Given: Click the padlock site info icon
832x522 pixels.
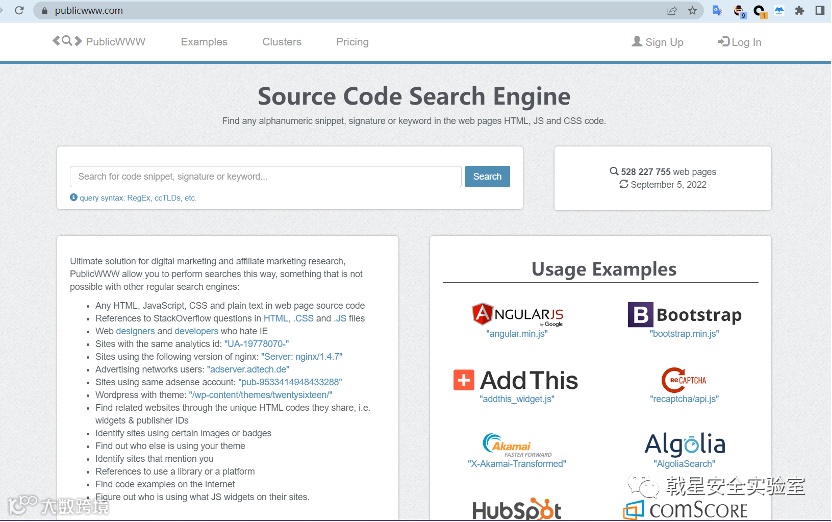Looking at the screenshot, I should [45, 11].
